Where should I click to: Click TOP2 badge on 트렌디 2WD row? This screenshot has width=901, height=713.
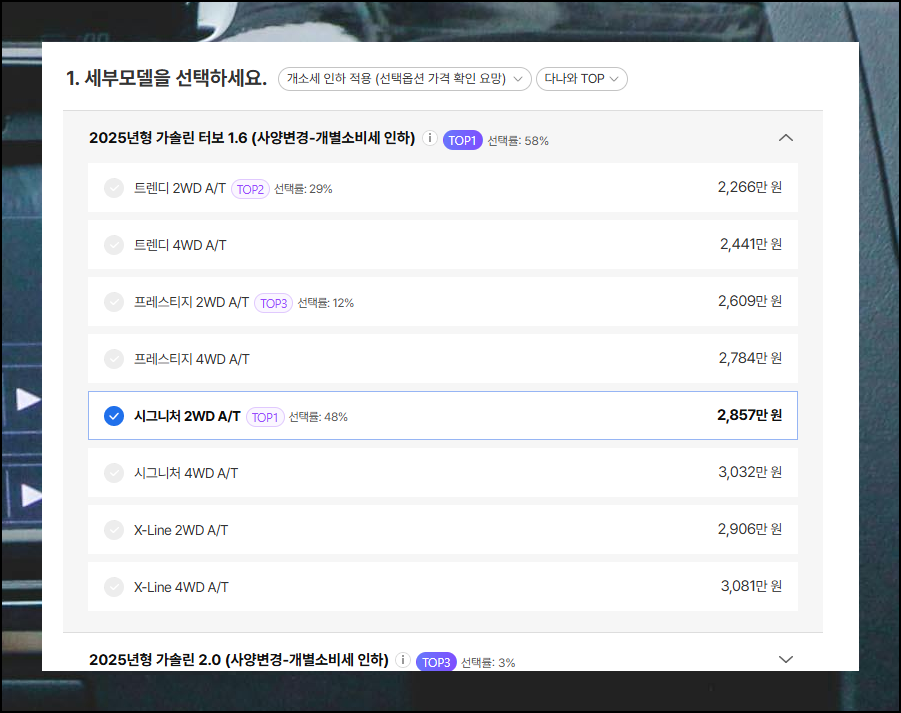click(251, 189)
